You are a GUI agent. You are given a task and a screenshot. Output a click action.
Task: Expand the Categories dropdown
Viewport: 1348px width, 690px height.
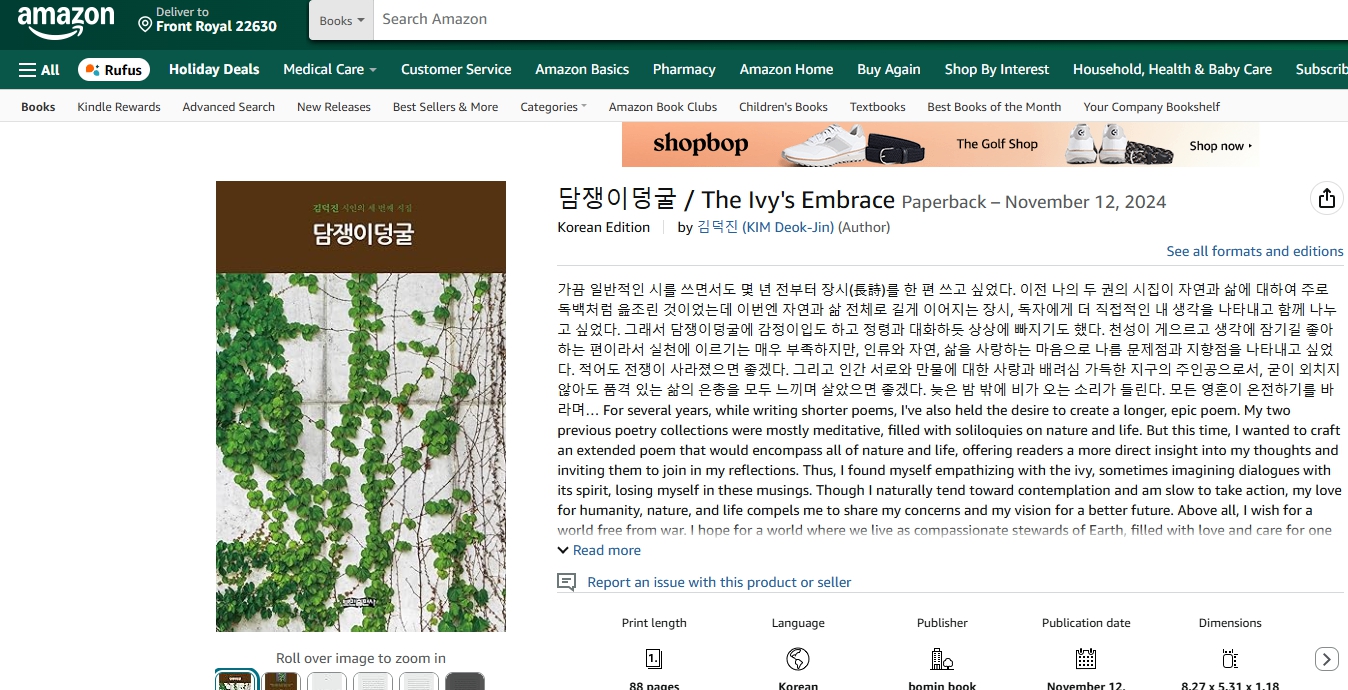tap(553, 107)
